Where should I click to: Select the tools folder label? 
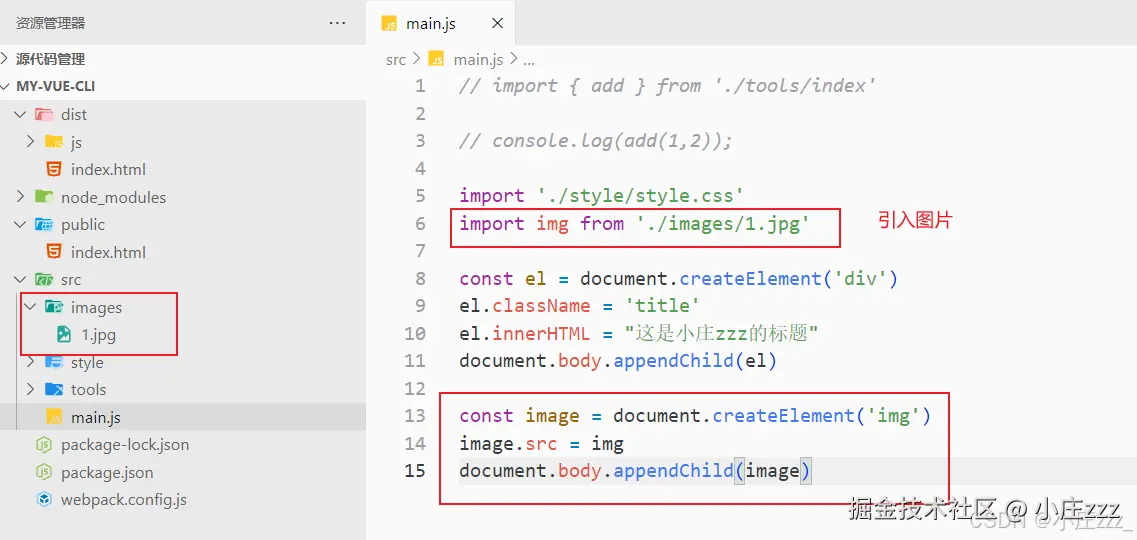[x=88, y=390]
